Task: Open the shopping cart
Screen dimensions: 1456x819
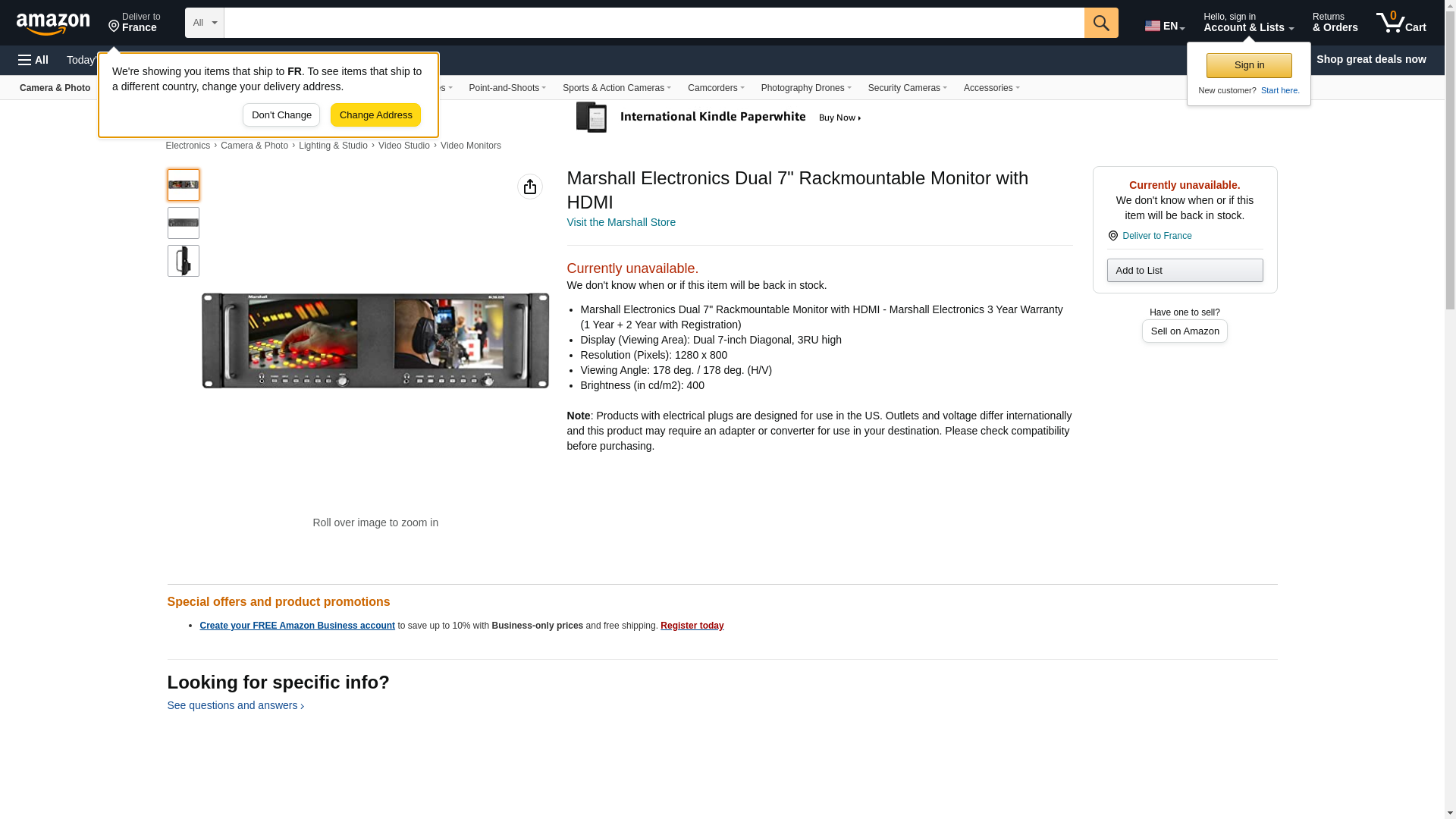Action: (x=1401, y=23)
